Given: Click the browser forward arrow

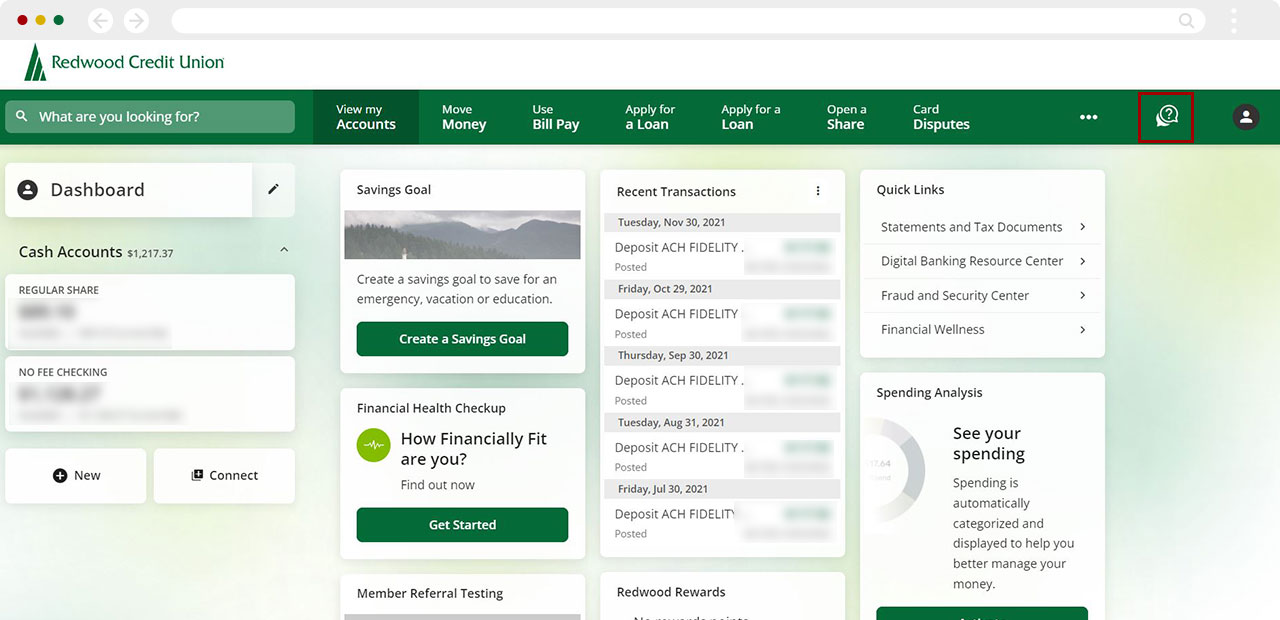Looking at the screenshot, I should (x=136, y=20).
